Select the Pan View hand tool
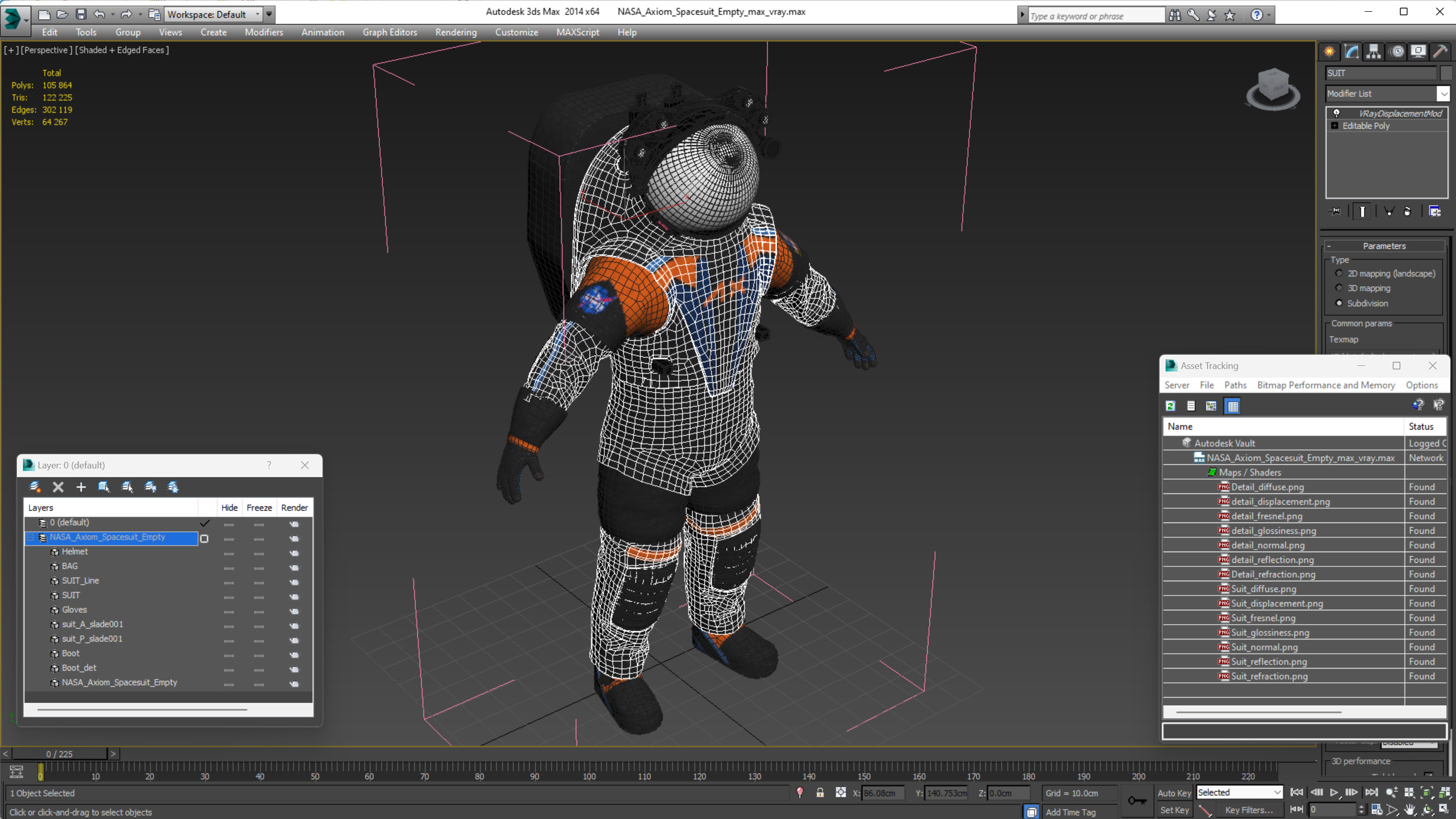Image resolution: width=1456 pixels, height=819 pixels. click(x=1410, y=809)
